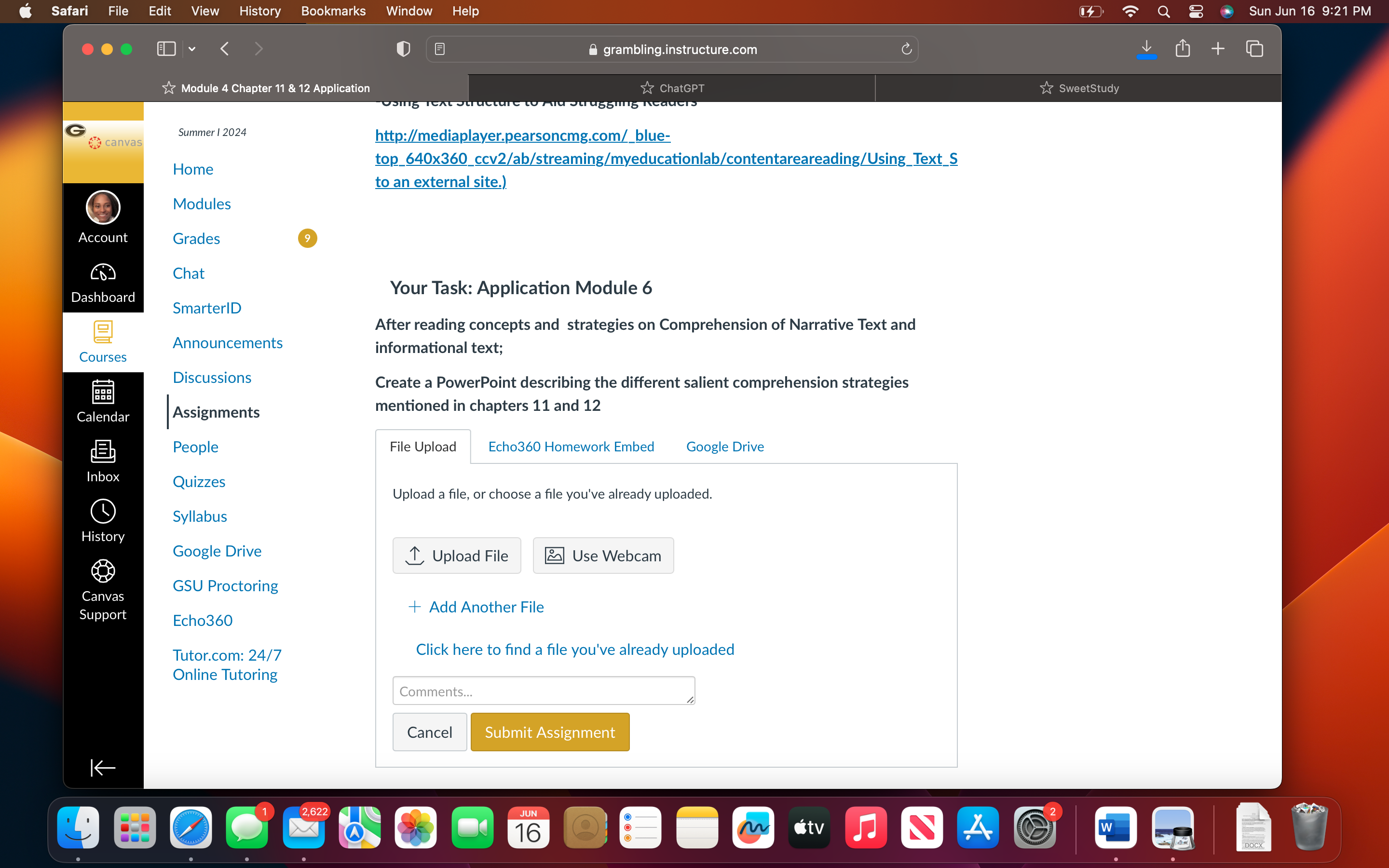This screenshot has width=1389, height=868.
Task: Show the tab overview
Action: click(1254, 49)
